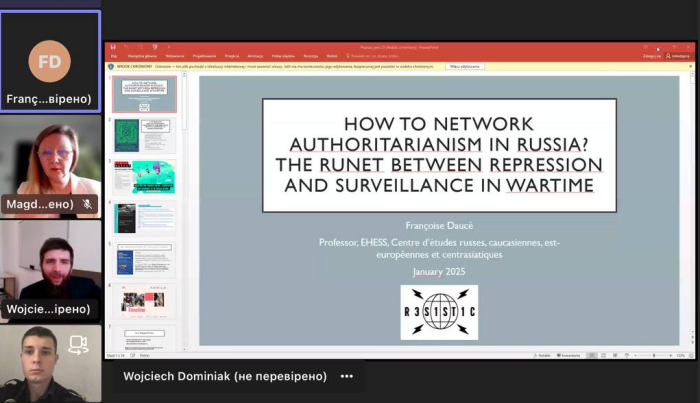Open the File tab in PowerPoint ribbon
The height and width of the screenshot is (403, 700).
(x=113, y=56)
